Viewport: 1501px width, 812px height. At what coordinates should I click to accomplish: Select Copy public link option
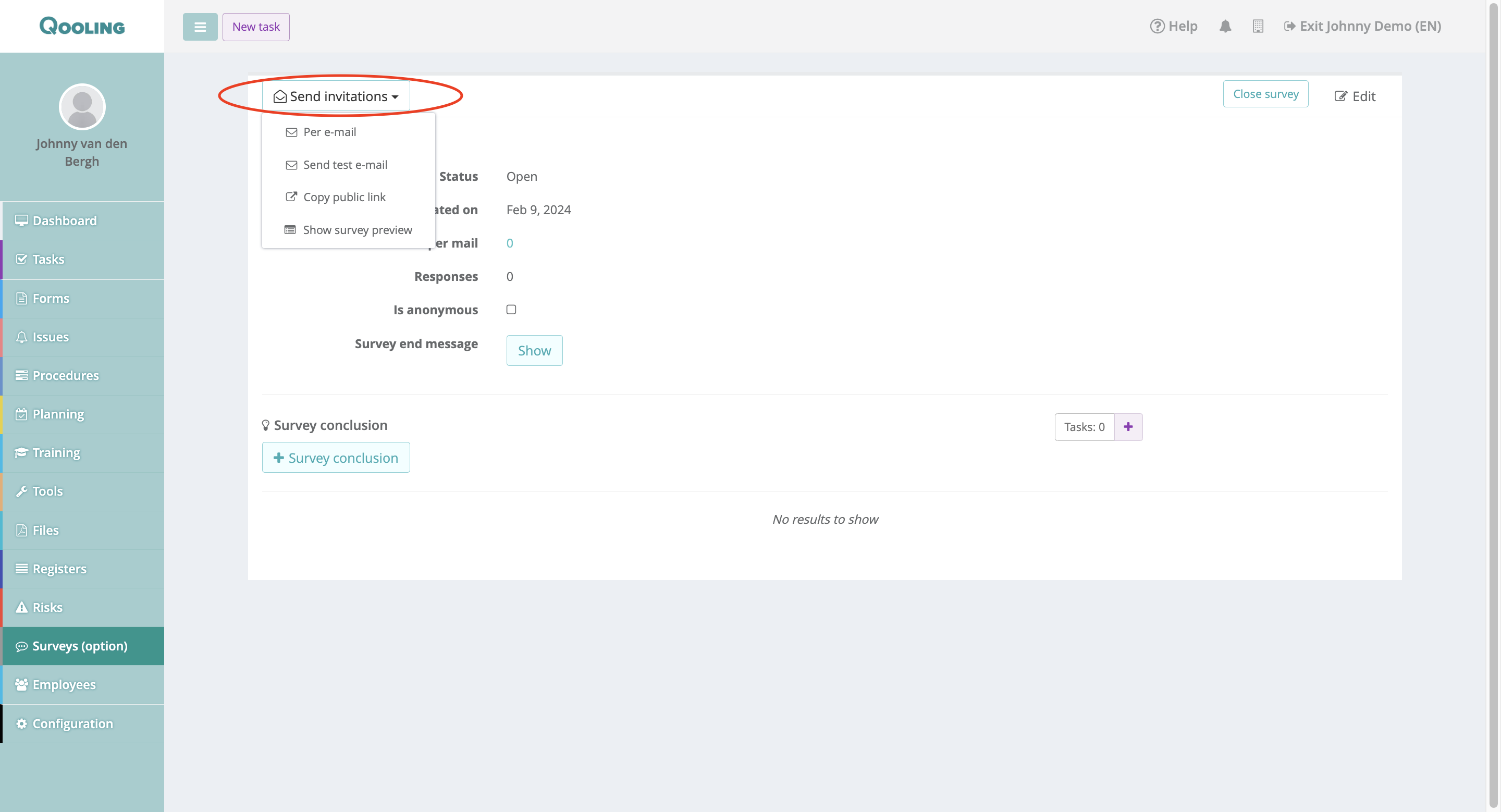344,197
